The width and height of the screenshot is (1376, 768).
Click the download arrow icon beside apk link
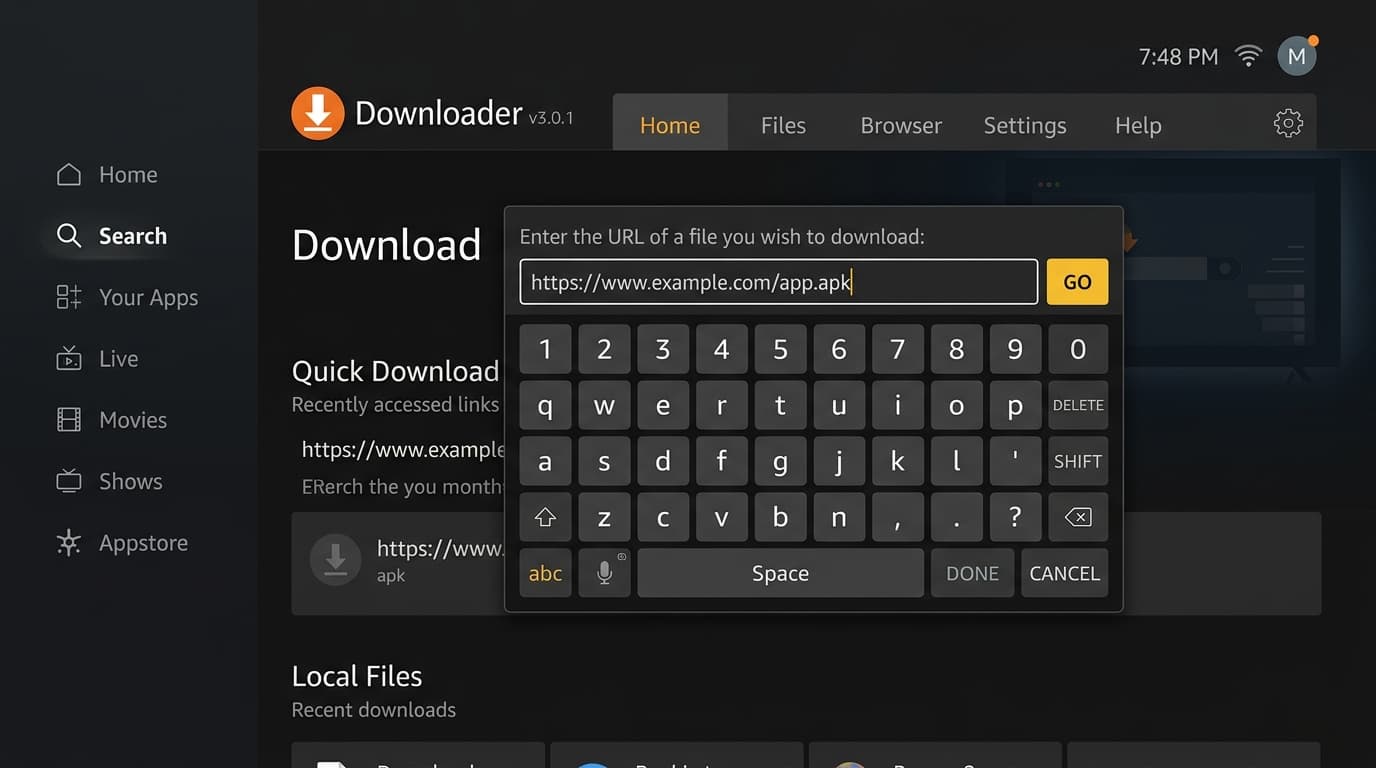[336, 560]
